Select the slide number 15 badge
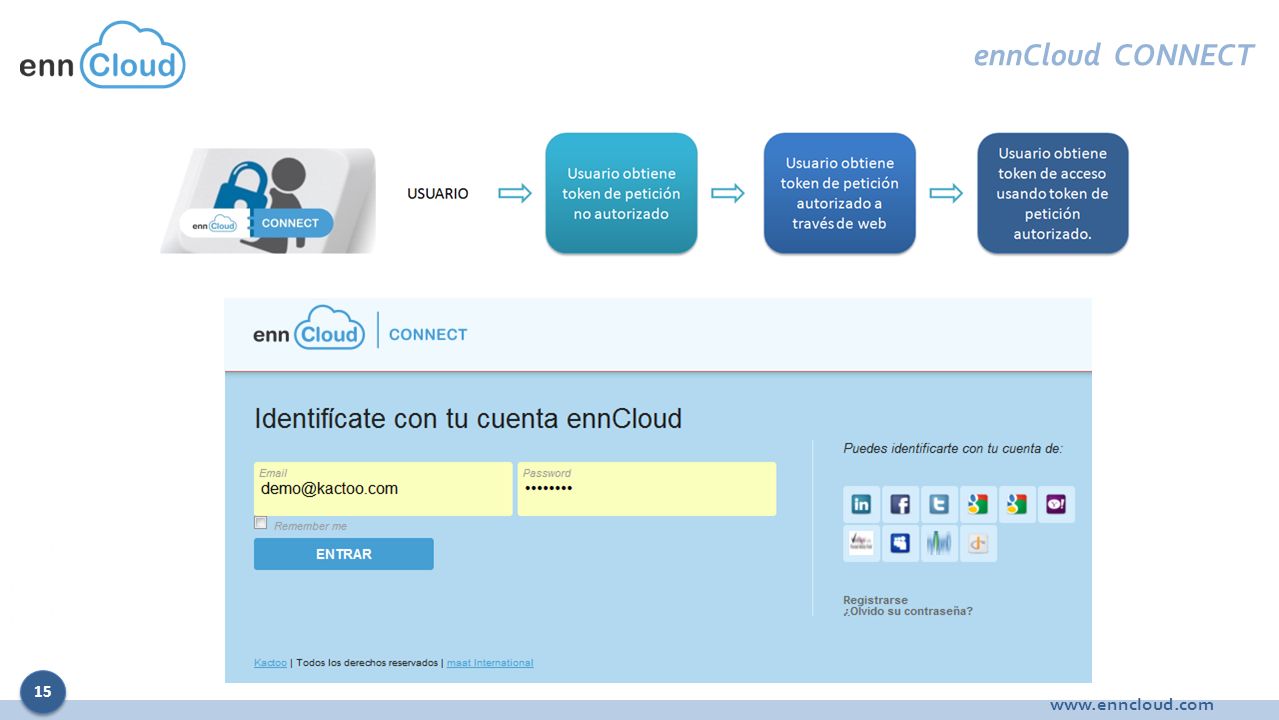The height and width of the screenshot is (720, 1279). 43,692
